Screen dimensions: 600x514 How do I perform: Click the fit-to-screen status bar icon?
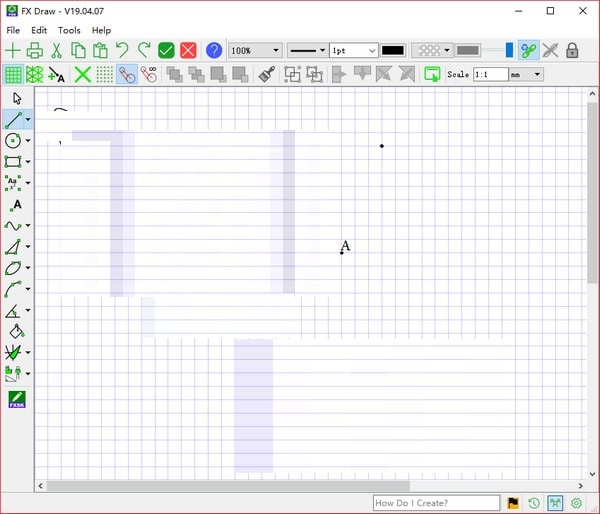coord(555,503)
